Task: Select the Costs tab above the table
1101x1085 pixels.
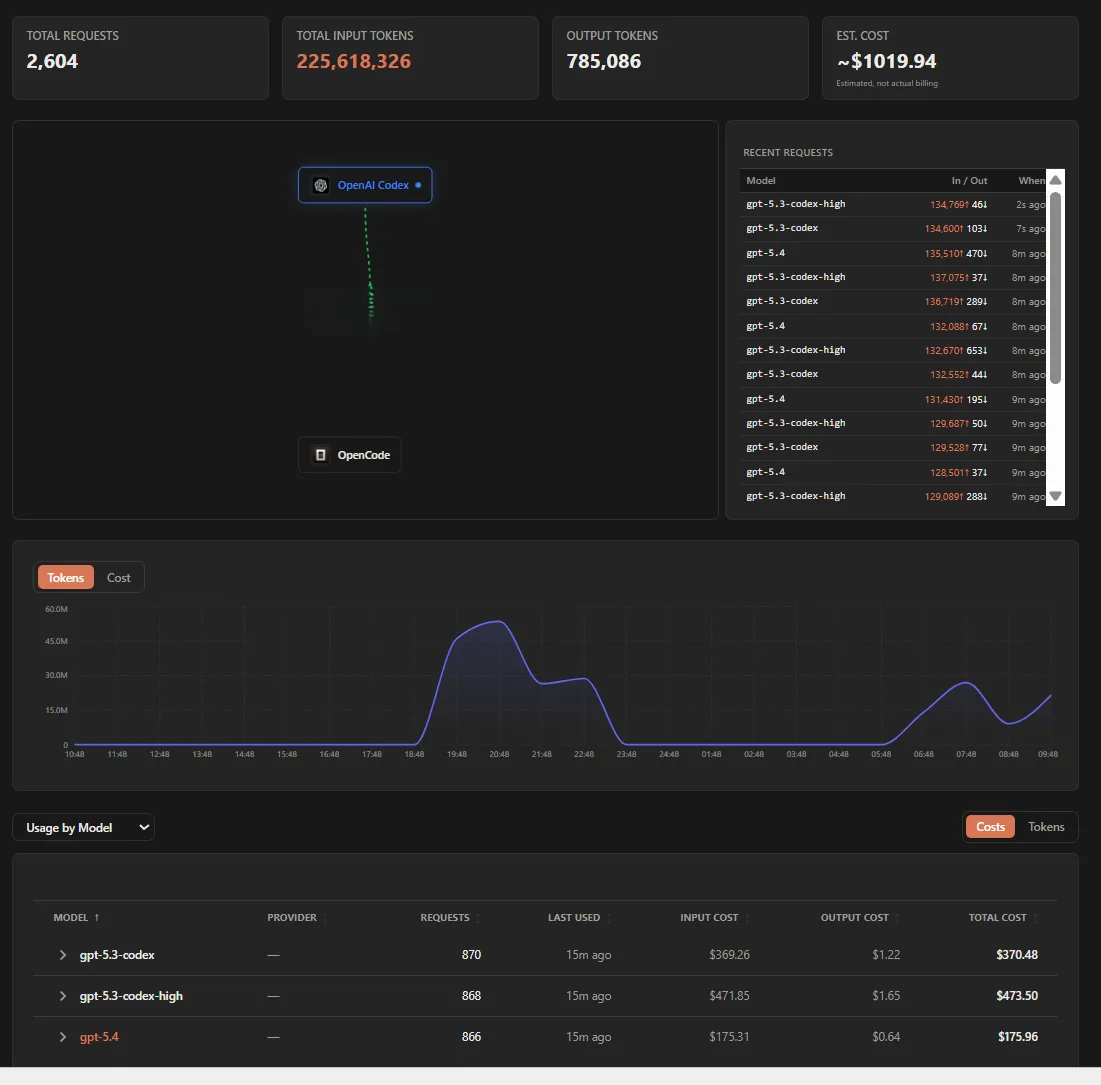Action: [990, 827]
